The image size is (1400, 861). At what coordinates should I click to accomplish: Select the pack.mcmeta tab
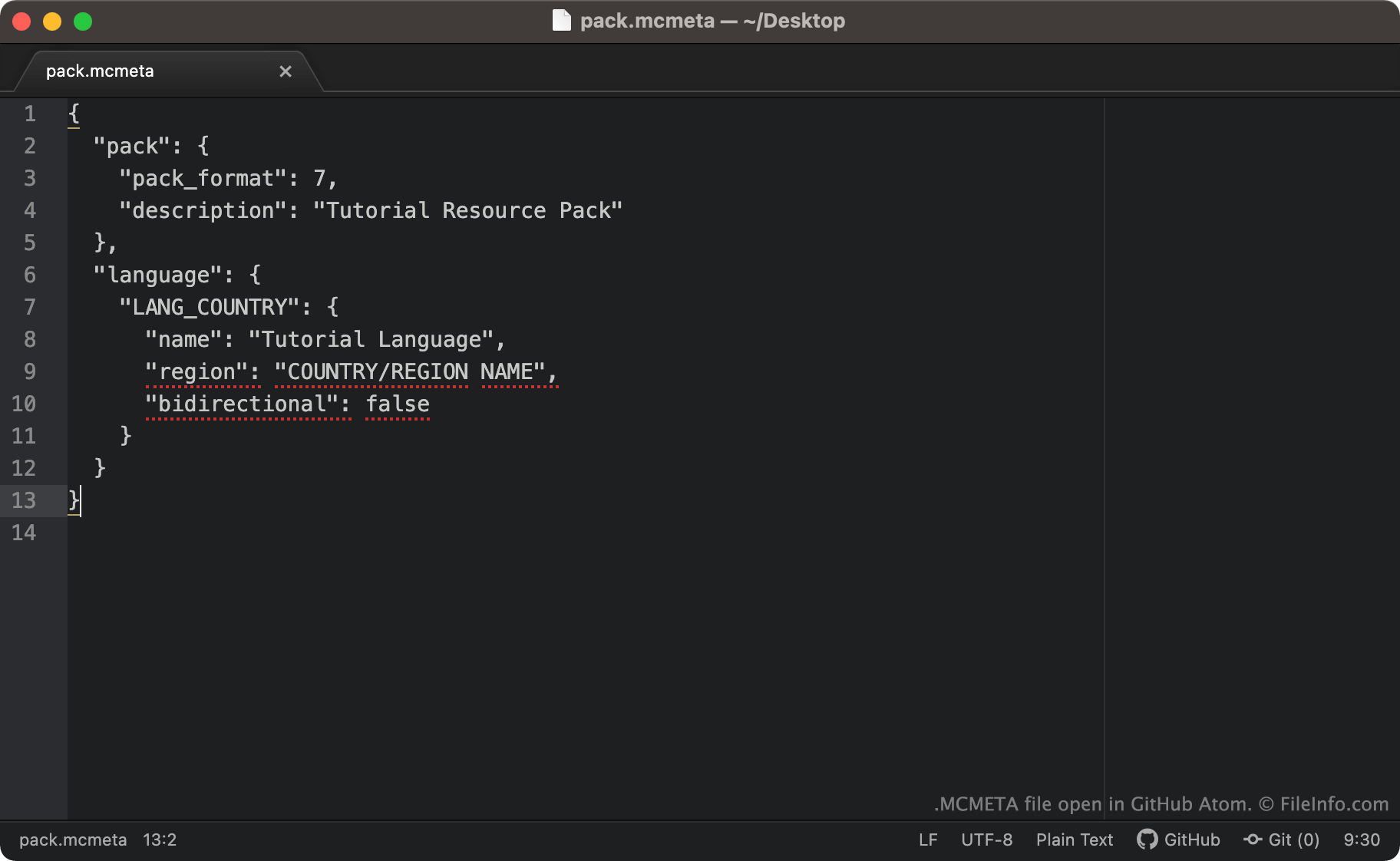click(169, 71)
